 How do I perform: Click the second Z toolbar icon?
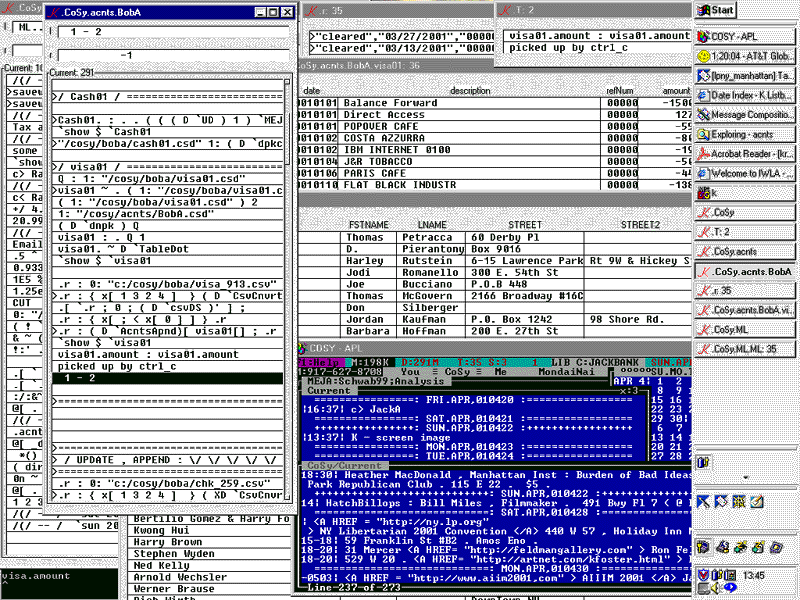[x=758, y=547]
